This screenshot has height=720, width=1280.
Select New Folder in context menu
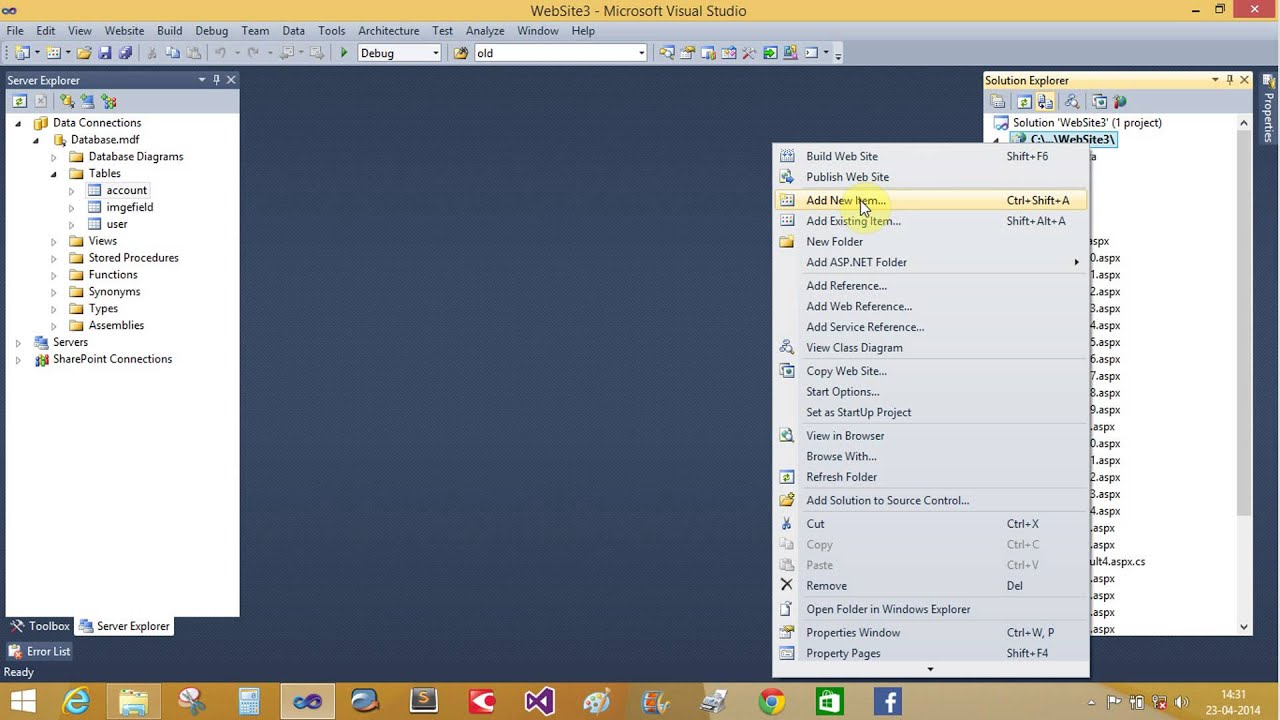[x=931, y=241]
